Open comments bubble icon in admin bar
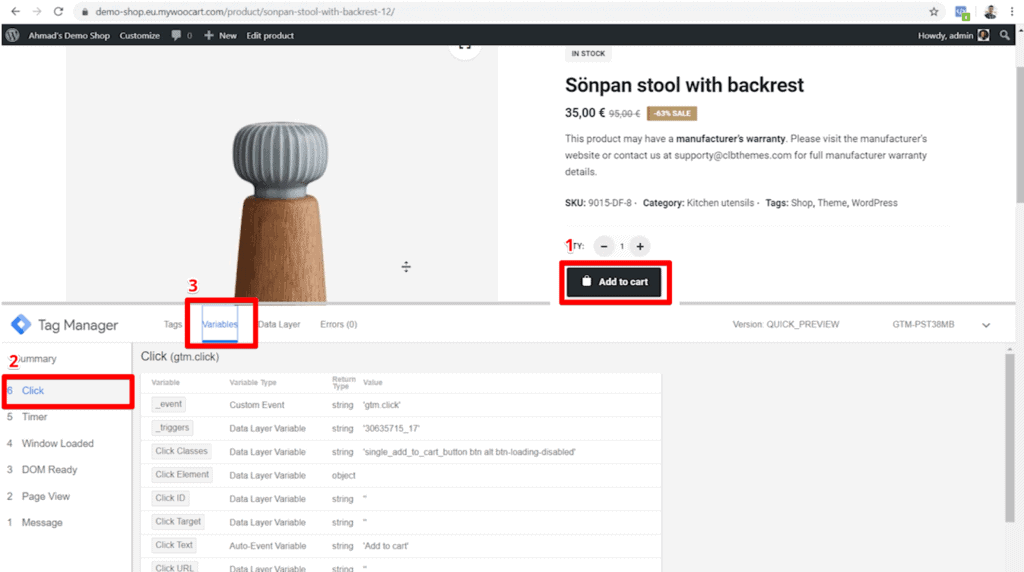Image resolution: width=1024 pixels, height=572 pixels. [176, 35]
